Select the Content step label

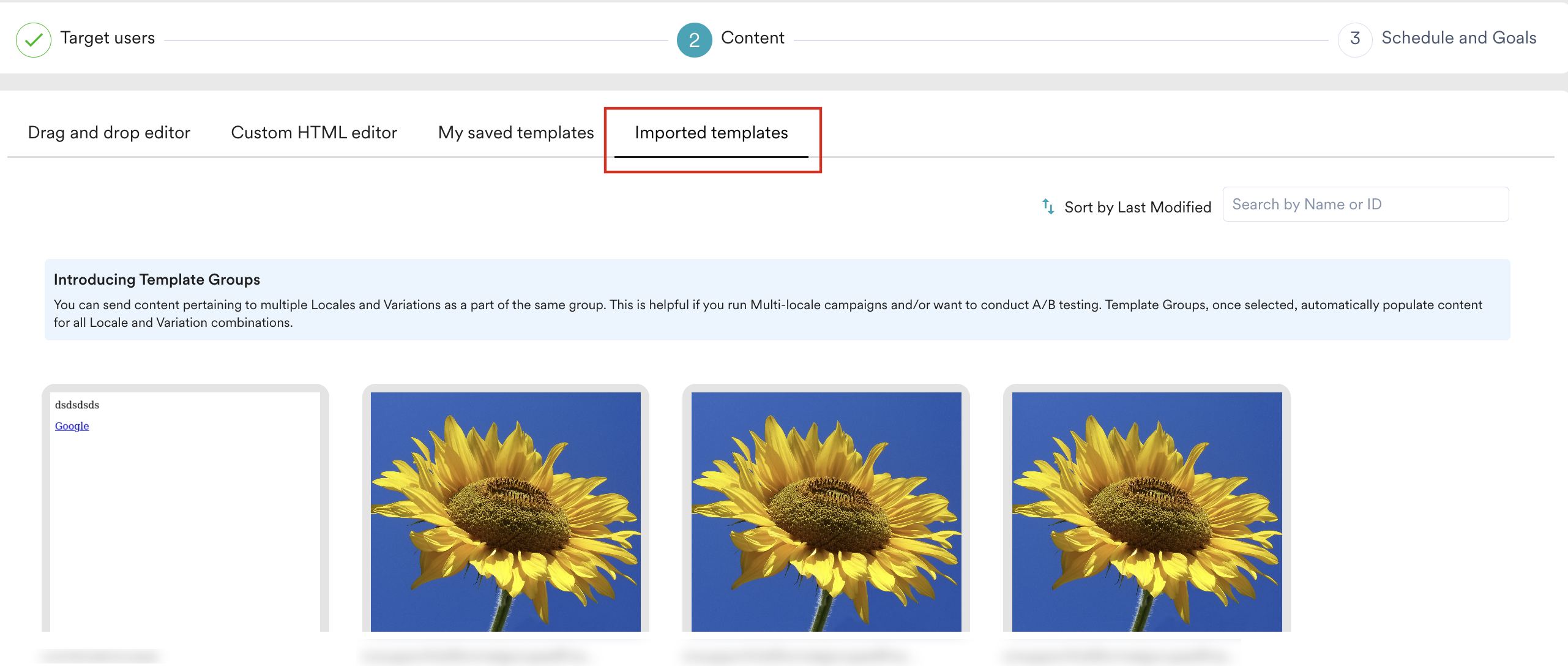[x=752, y=38]
